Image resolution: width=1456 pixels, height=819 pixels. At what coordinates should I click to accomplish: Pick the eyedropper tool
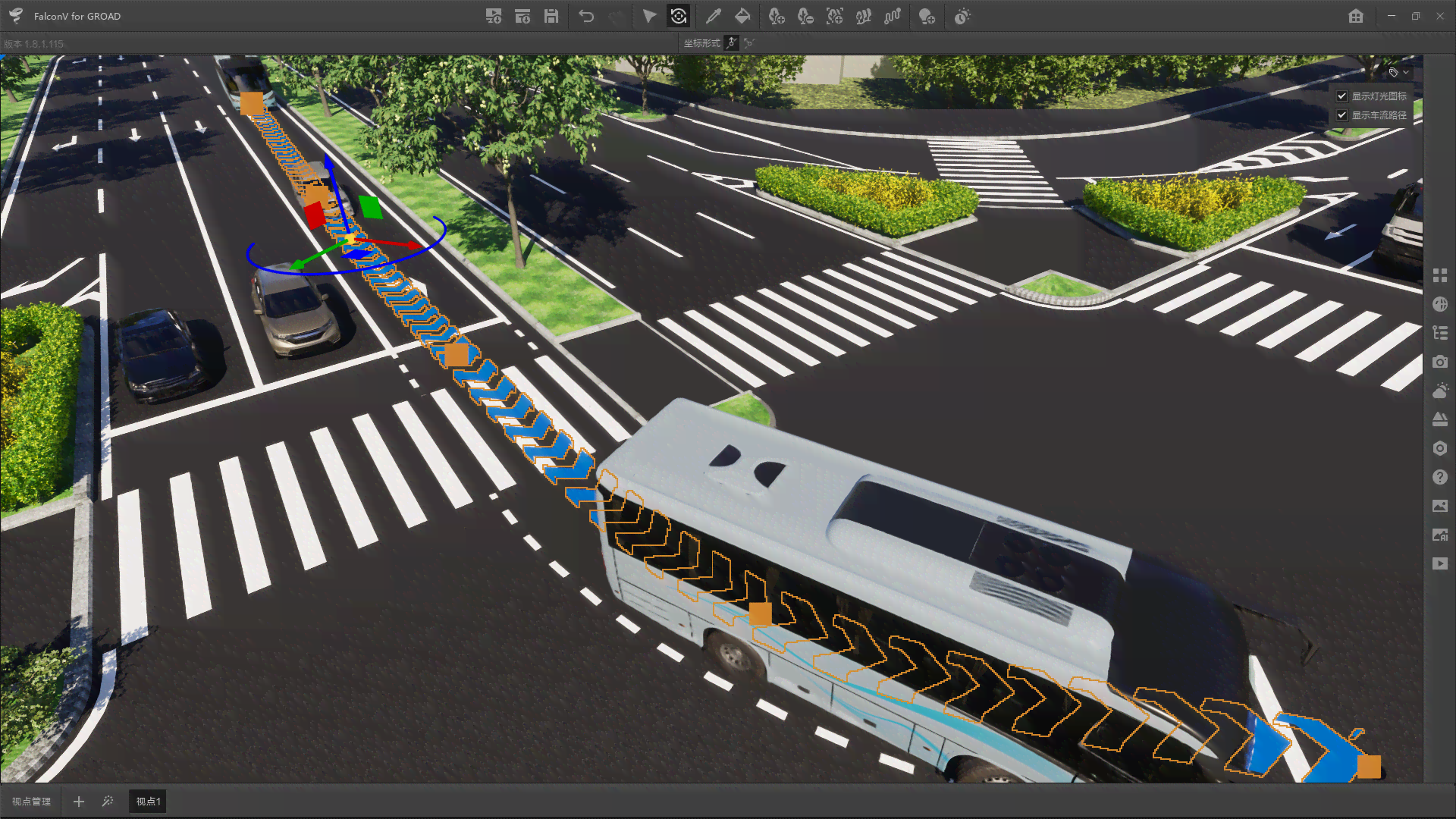pos(714,16)
